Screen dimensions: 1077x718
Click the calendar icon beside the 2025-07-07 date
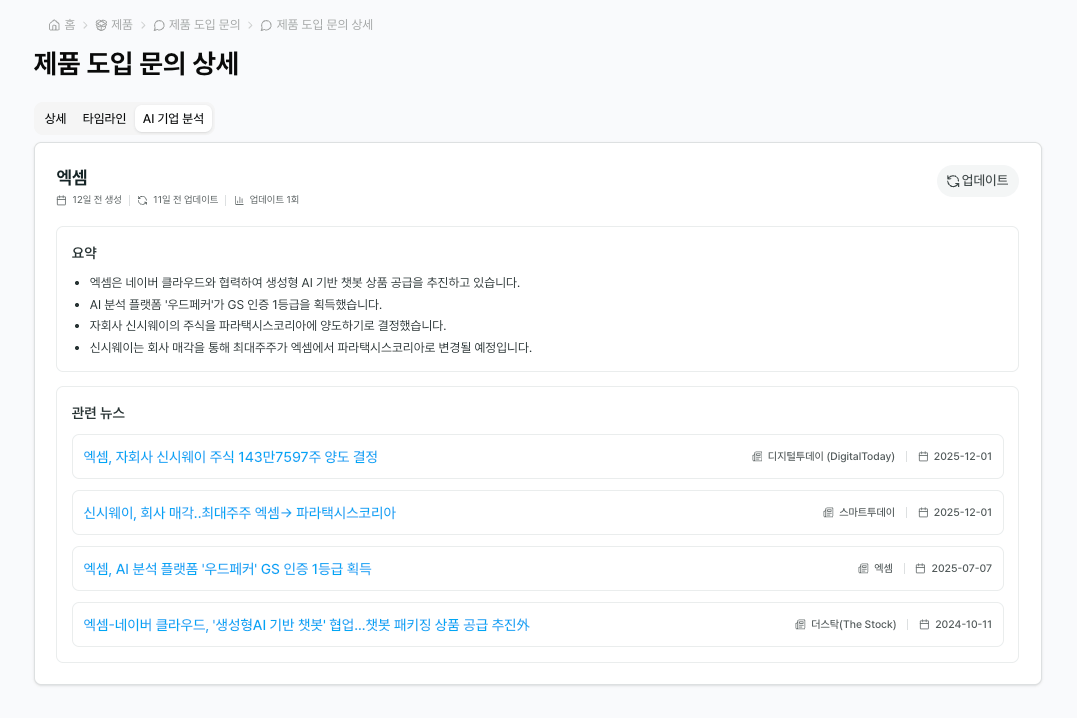pyautogui.click(x=924, y=568)
